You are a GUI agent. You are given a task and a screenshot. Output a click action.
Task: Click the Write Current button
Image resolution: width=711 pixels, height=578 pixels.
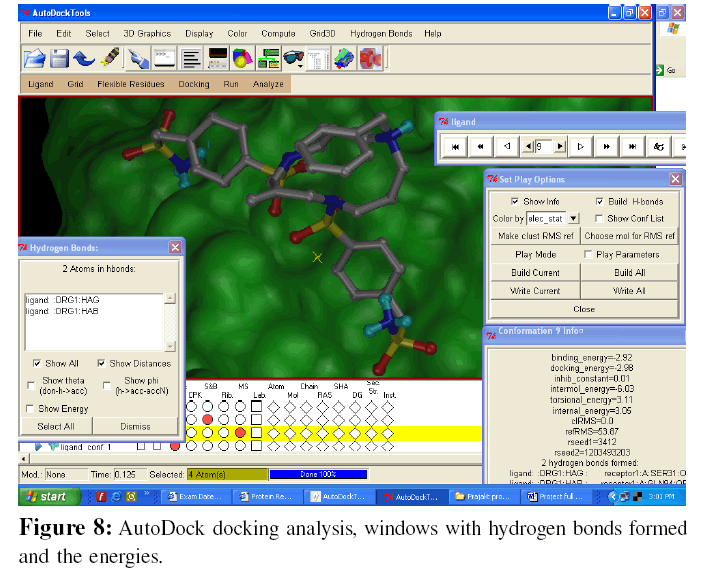(x=535, y=291)
